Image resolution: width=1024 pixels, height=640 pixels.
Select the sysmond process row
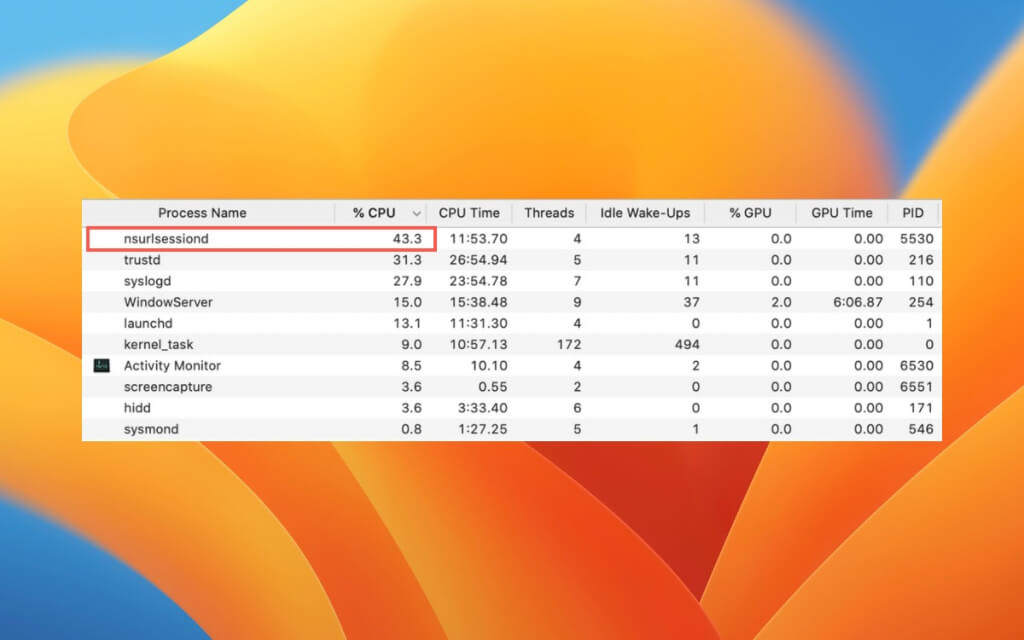[x=511, y=429]
